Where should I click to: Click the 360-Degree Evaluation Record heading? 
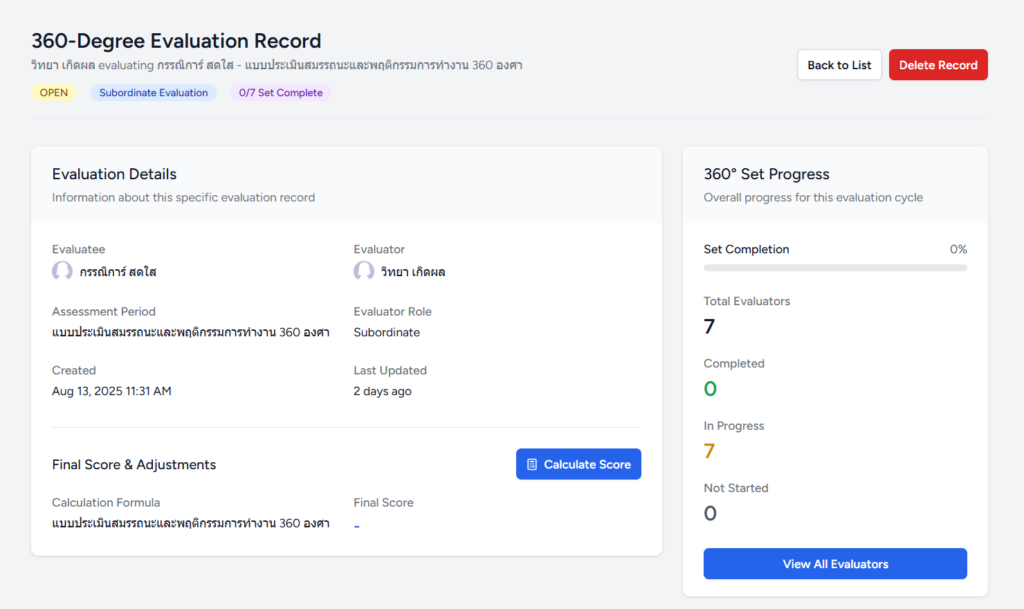176,41
